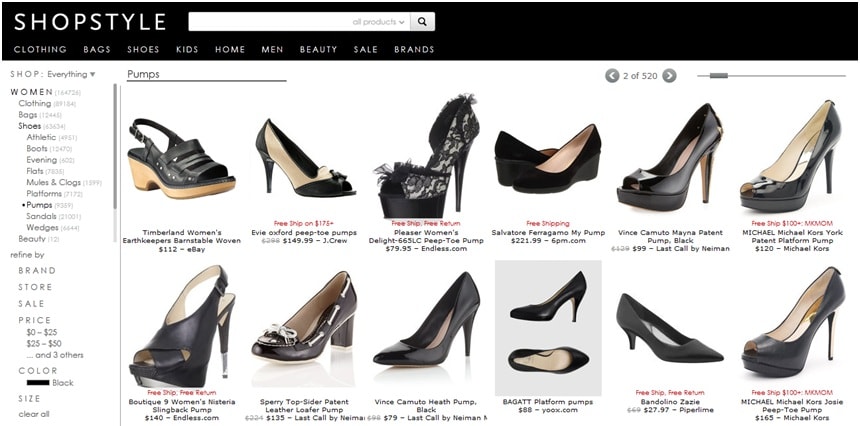The image size is (860, 426).
Task: Open the KIDS menu
Action: 187,49
